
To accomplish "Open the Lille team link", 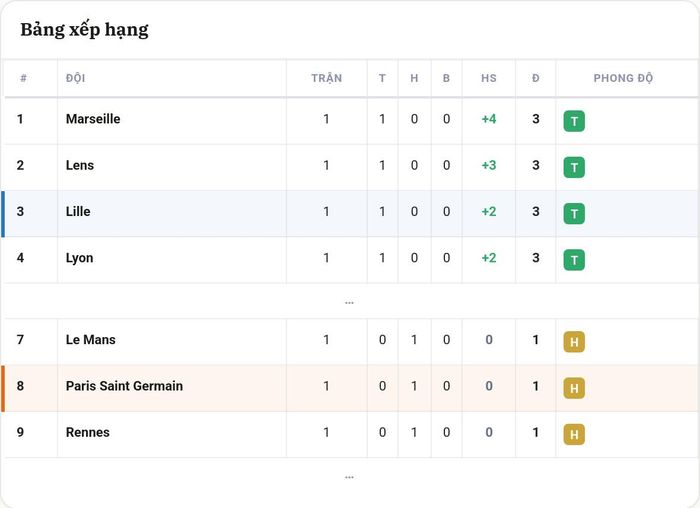I will (x=78, y=211).
